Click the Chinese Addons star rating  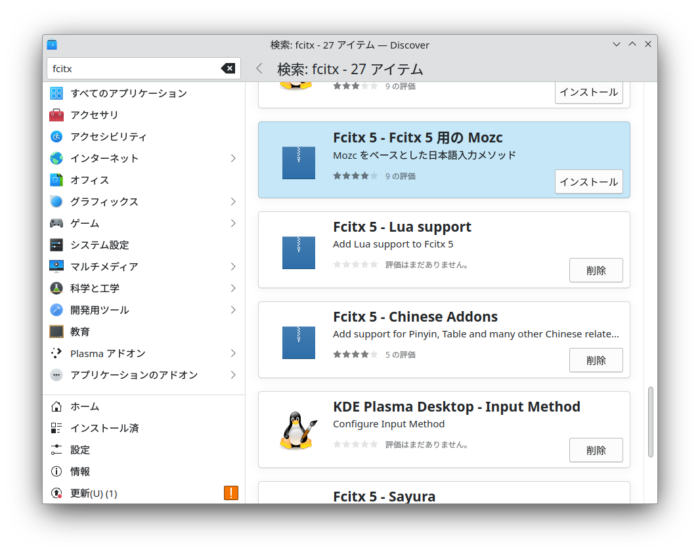coord(355,354)
